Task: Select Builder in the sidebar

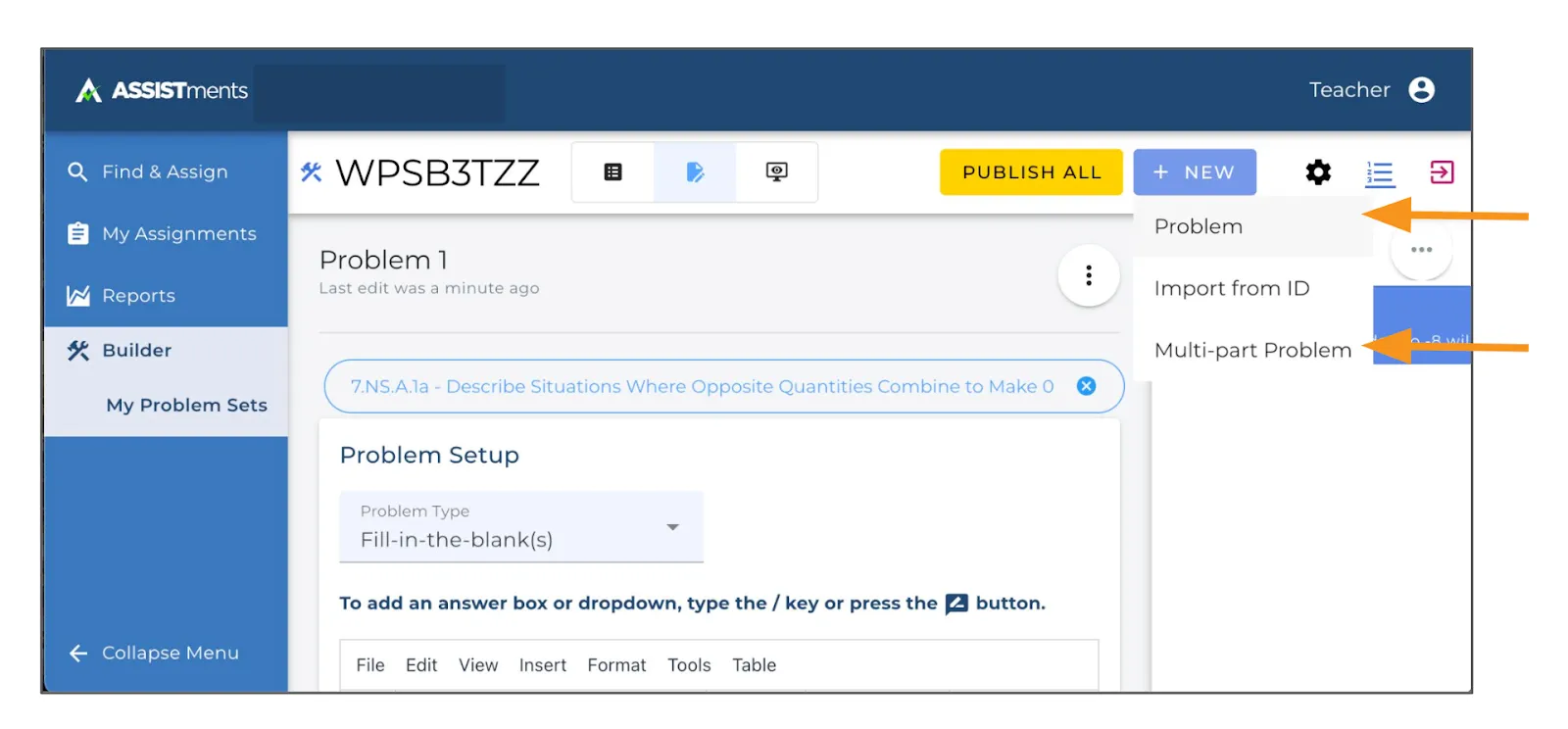Action: point(166,350)
